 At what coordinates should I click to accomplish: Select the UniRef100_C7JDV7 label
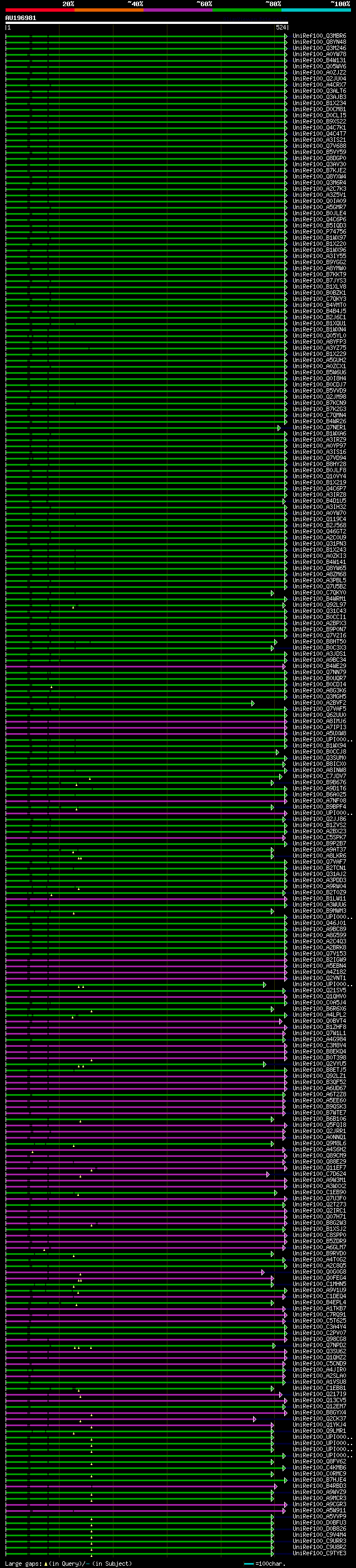(319, 776)
